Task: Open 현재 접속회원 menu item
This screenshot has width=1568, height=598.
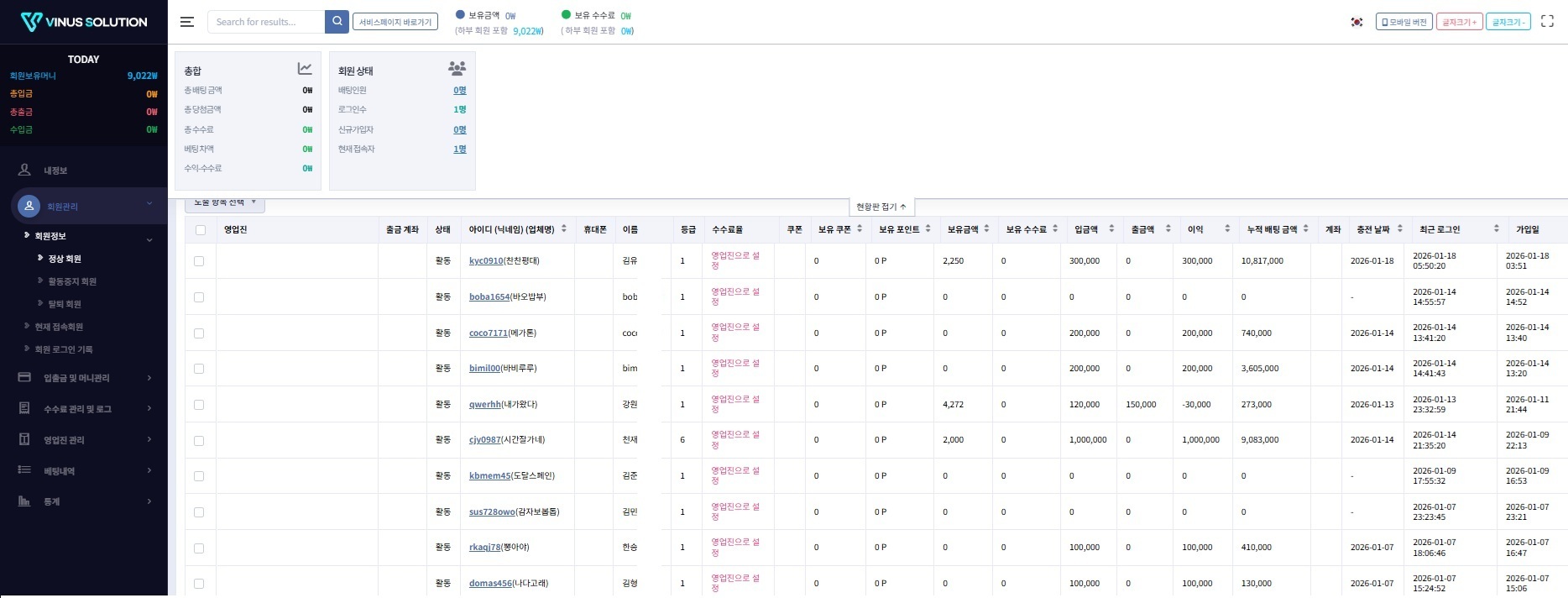Action: 59,327
